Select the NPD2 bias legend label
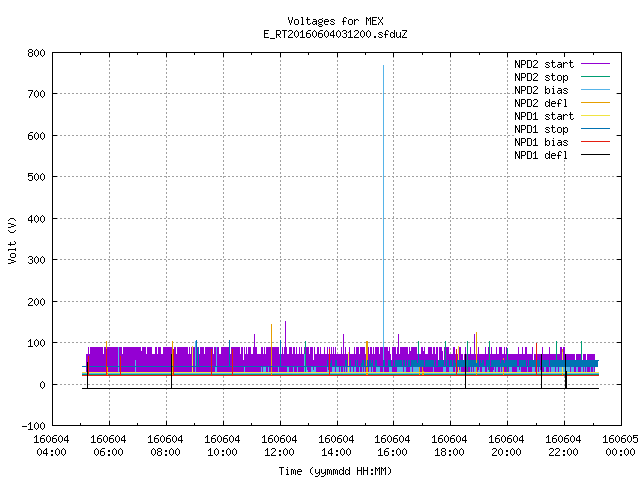Image resolution: width=640 pixels, height=480 pixels. (x=541, y=90)
